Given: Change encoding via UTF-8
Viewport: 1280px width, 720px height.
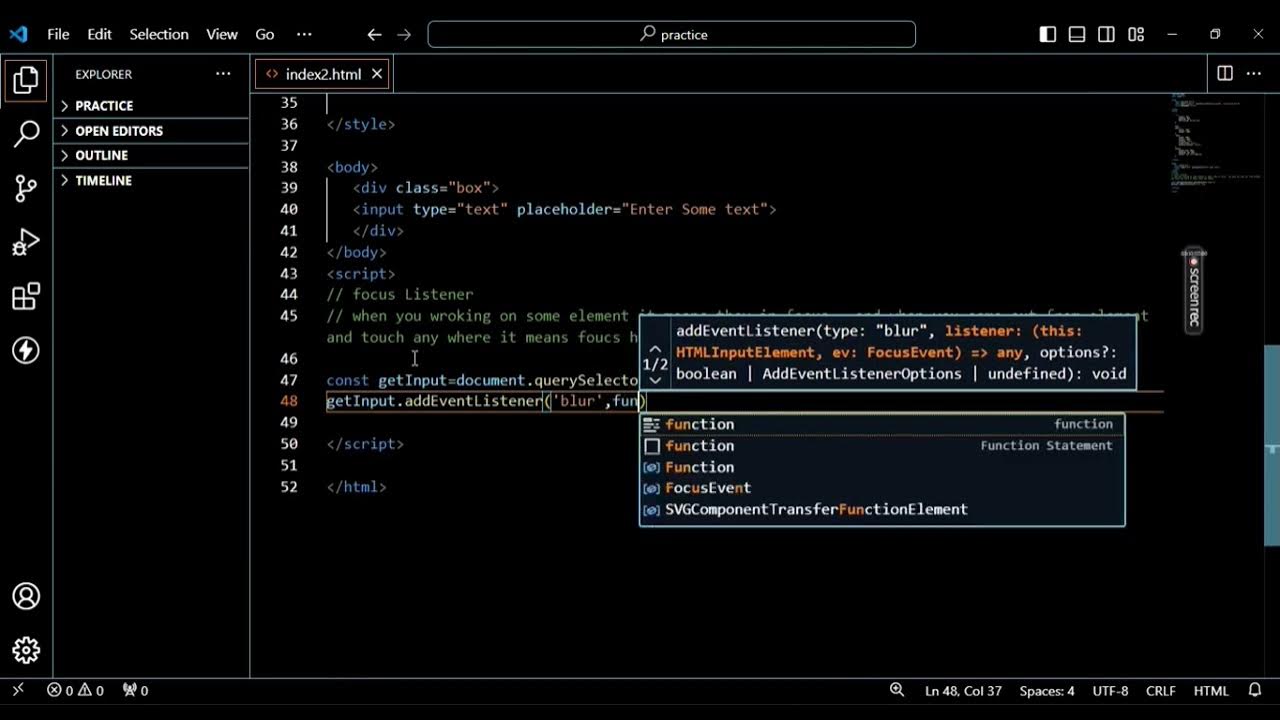Looking at the screenshot, I should pyautogui.click(x=1111, y=690).
